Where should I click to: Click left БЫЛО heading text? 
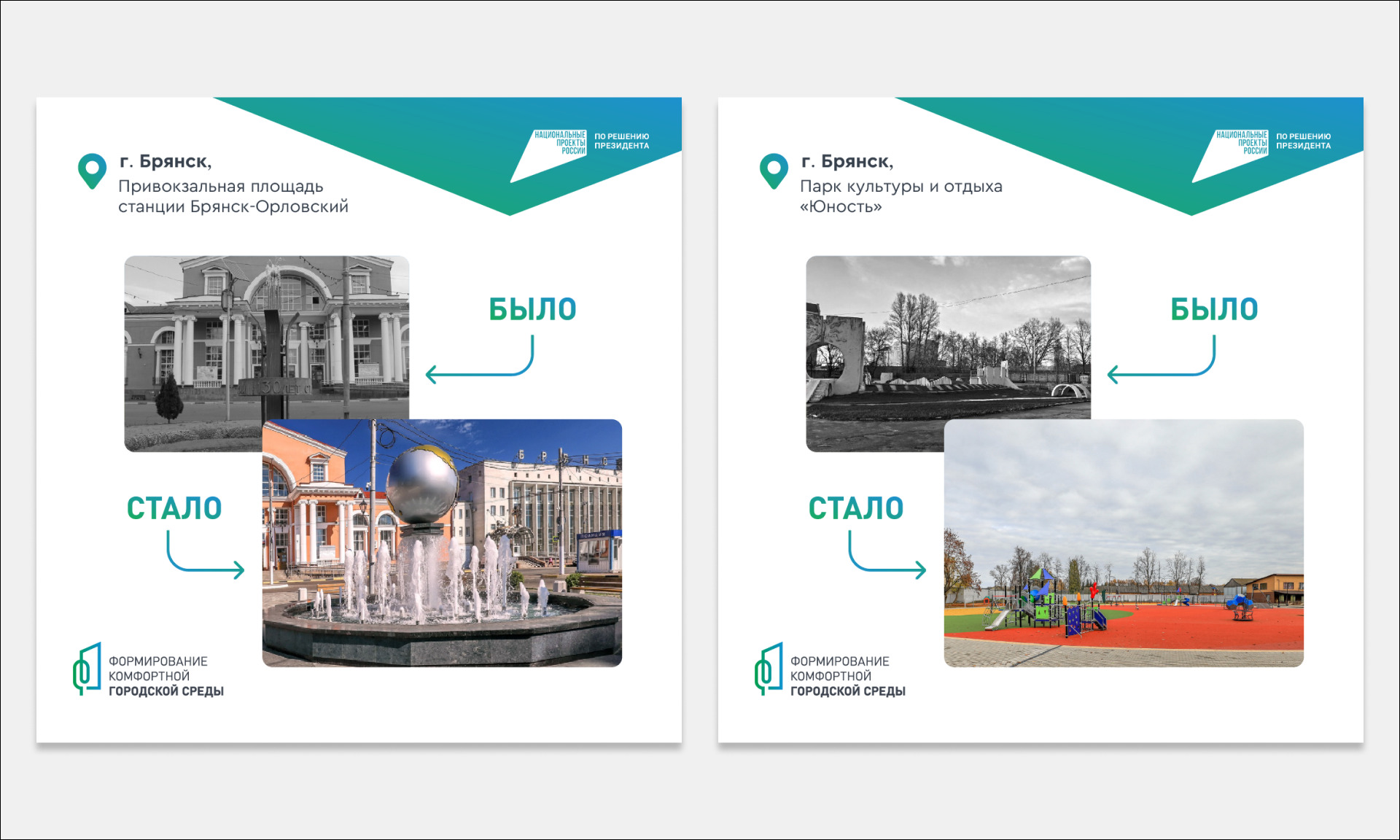tap(532, 309)
